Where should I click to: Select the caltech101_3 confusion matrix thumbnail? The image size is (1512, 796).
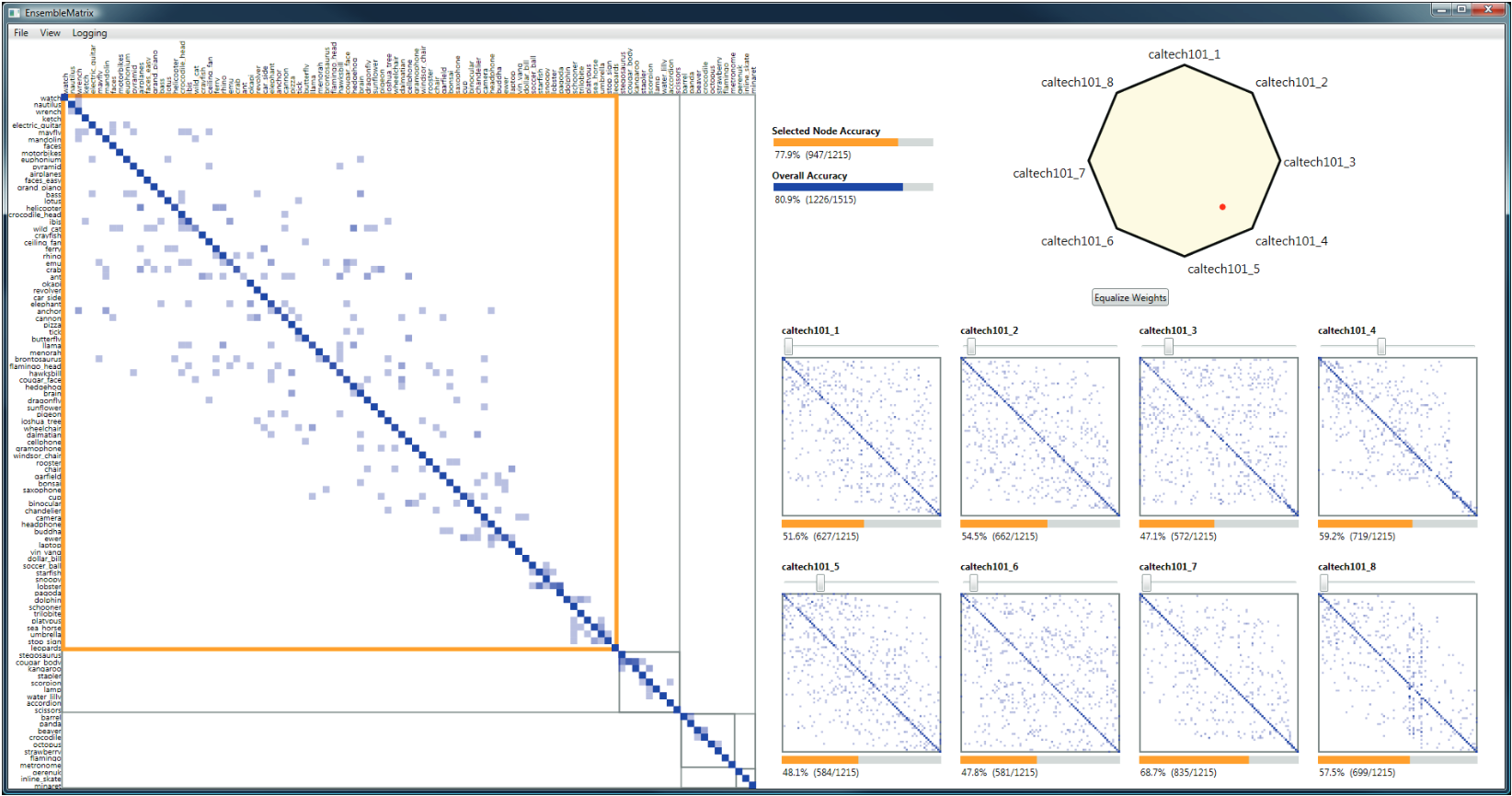pos(1218,437)
